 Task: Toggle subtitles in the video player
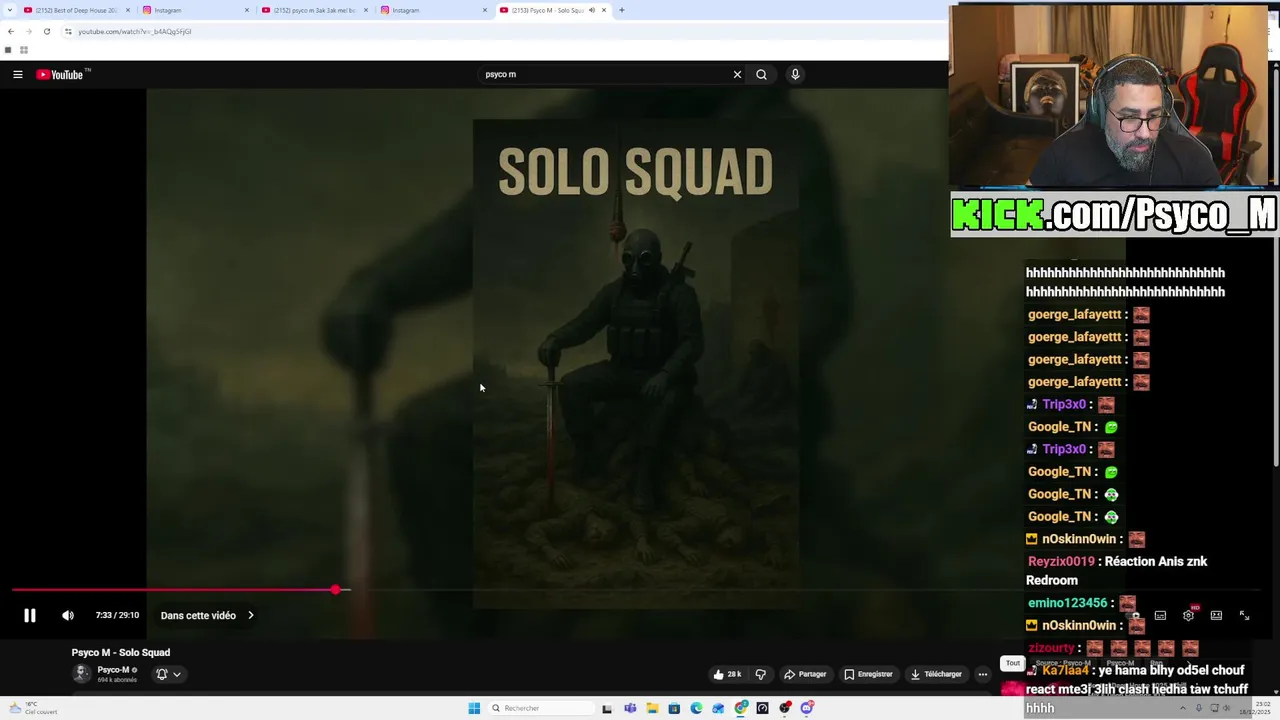[1160, 616]
